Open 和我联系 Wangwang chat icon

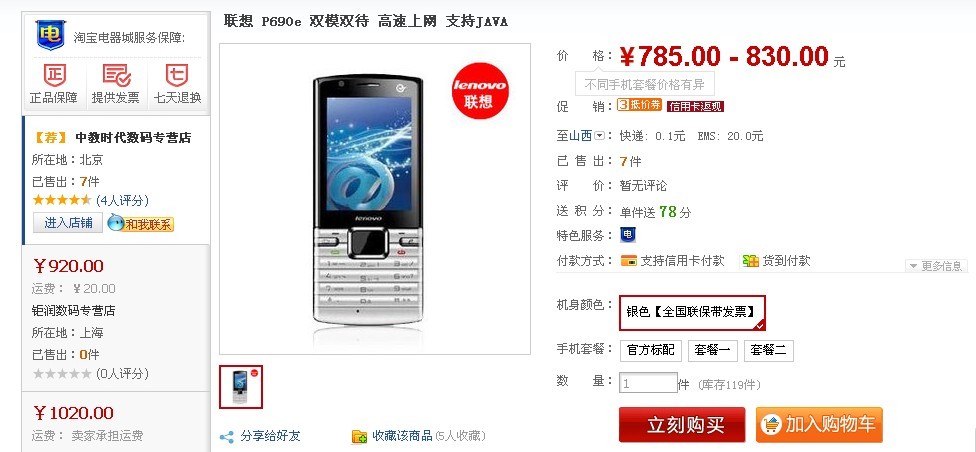(141, 223)
